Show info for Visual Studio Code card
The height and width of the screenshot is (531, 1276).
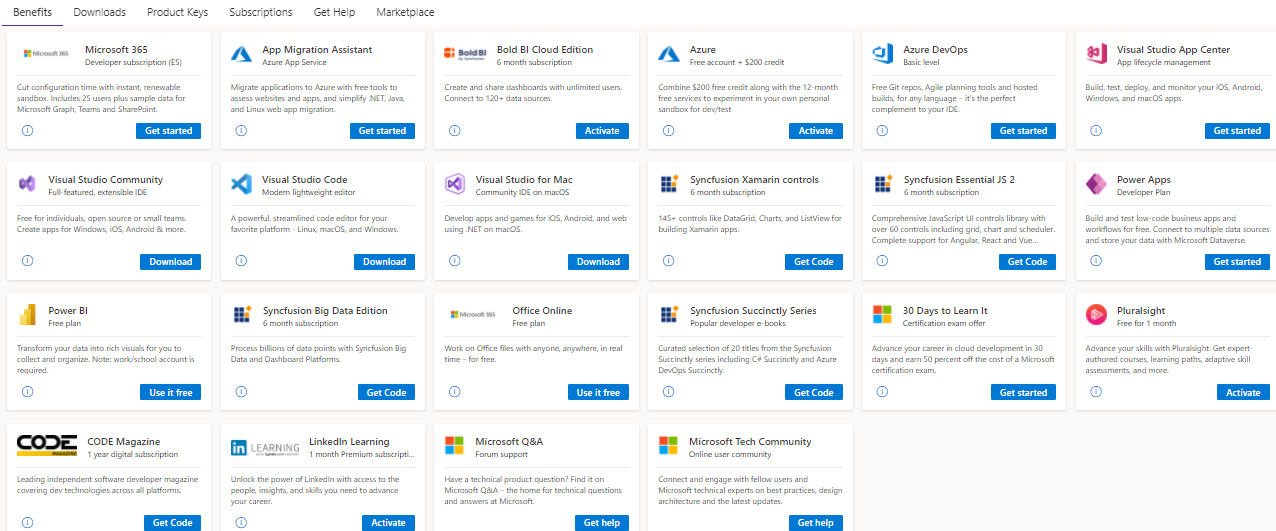point(242,261)
